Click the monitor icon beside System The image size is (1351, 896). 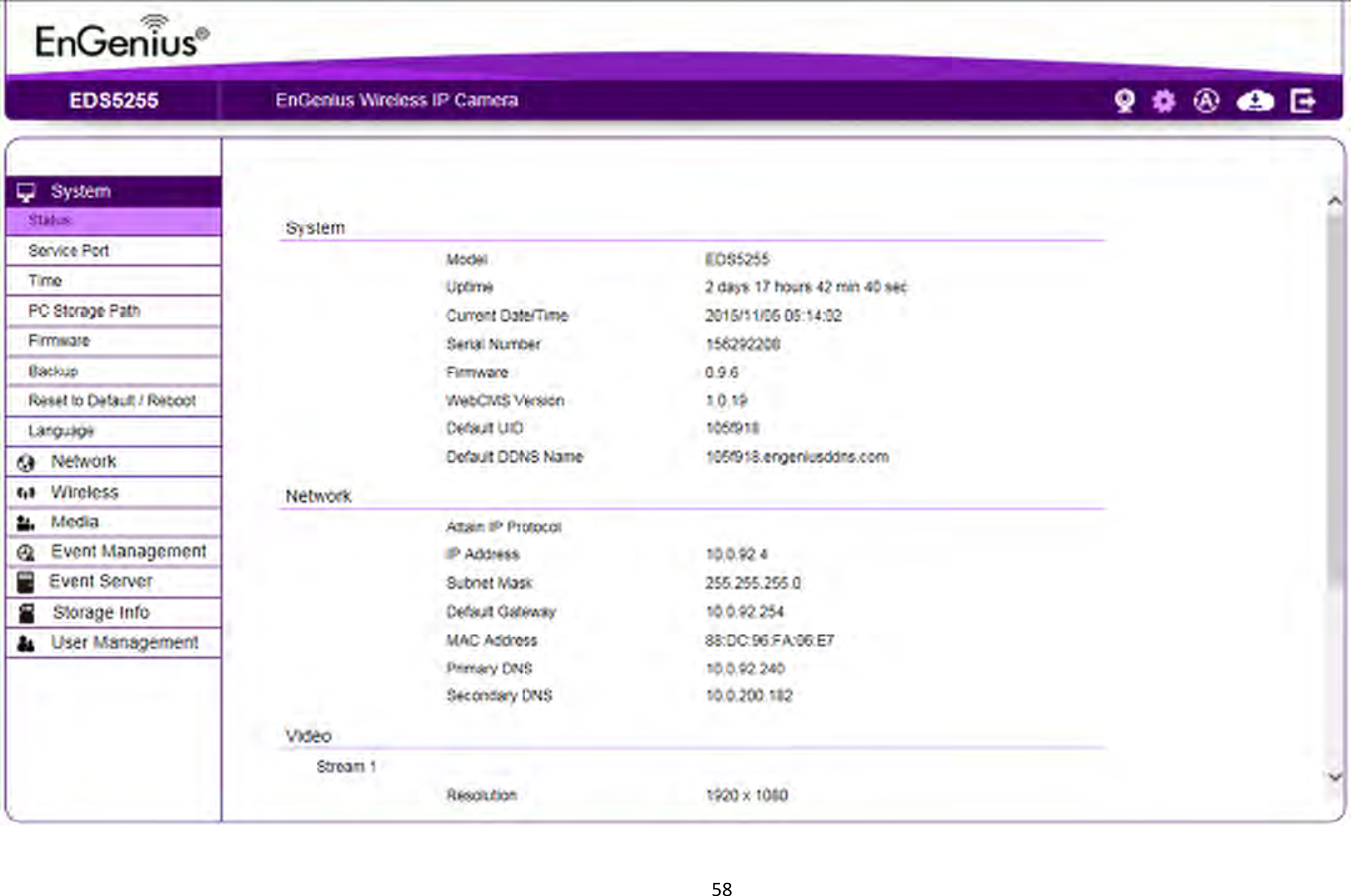[26, 192]
